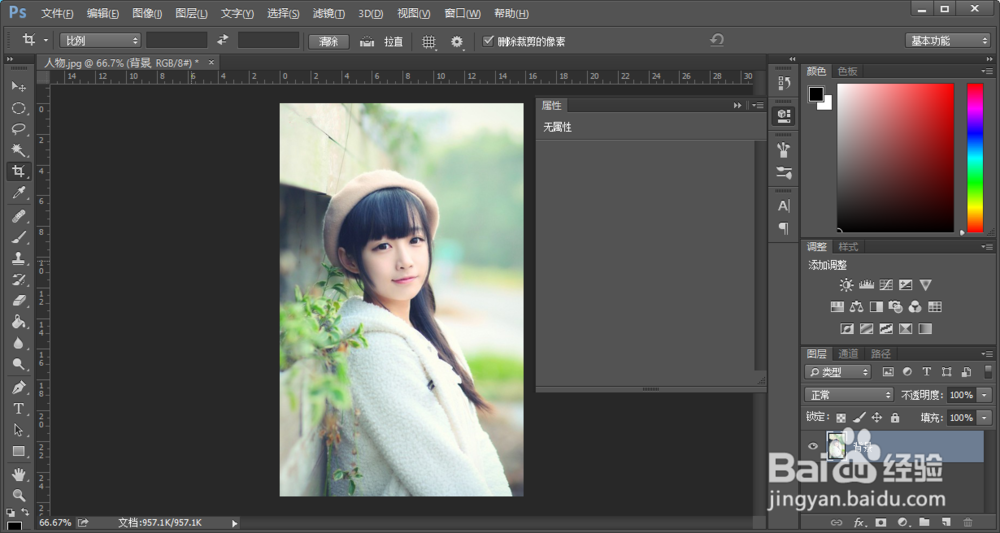The height and width of the screenshot is (533, 1000).
Task: Toggle Delete Cropped Pixels checkbox
Action: coord(489,41)
